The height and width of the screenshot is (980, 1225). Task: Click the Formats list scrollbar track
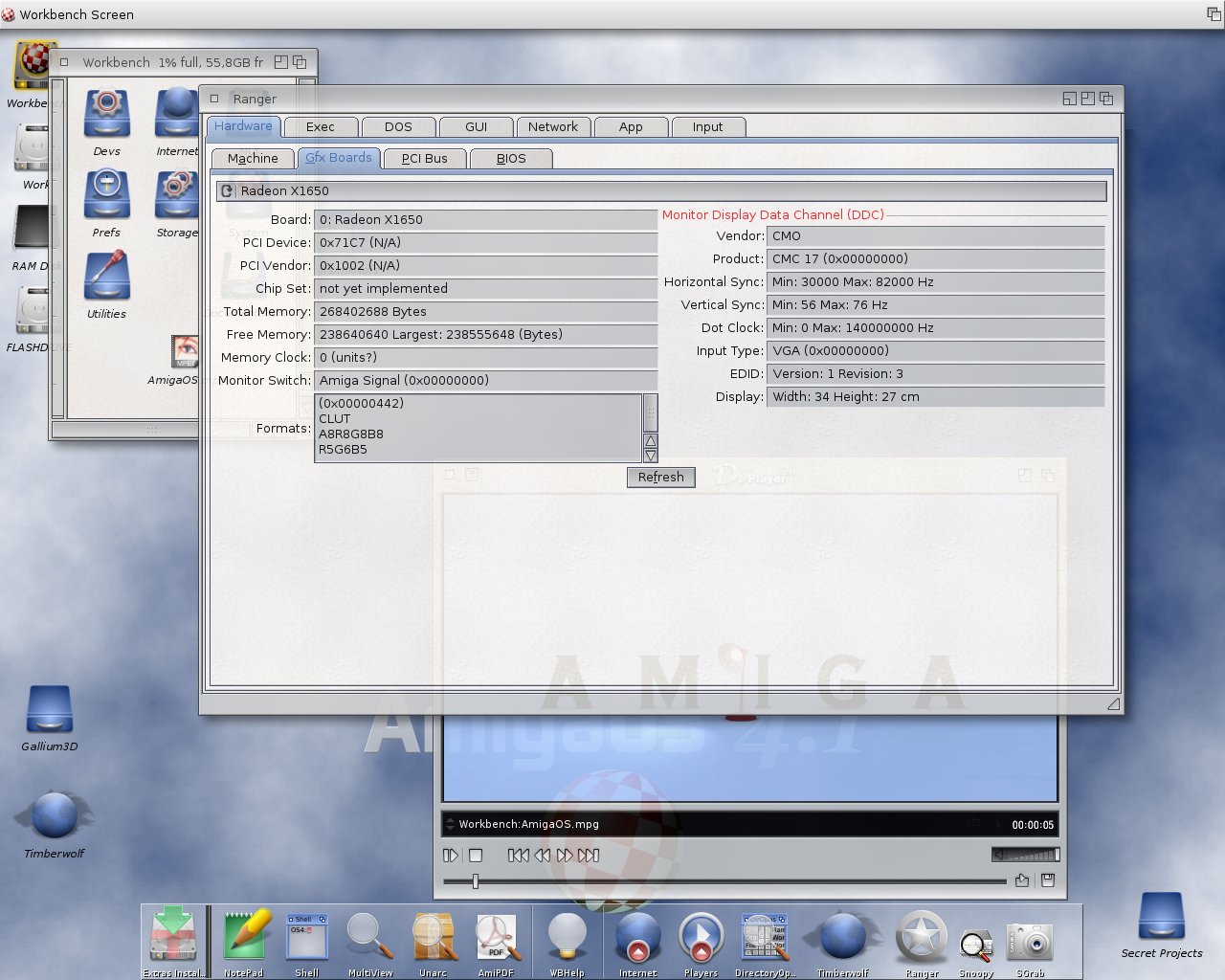651,412
